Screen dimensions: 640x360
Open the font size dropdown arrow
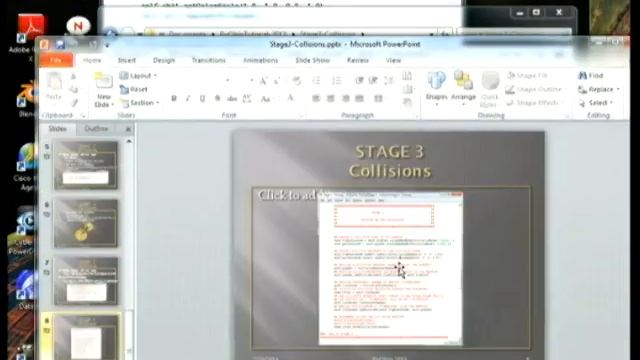click(251, 81)
